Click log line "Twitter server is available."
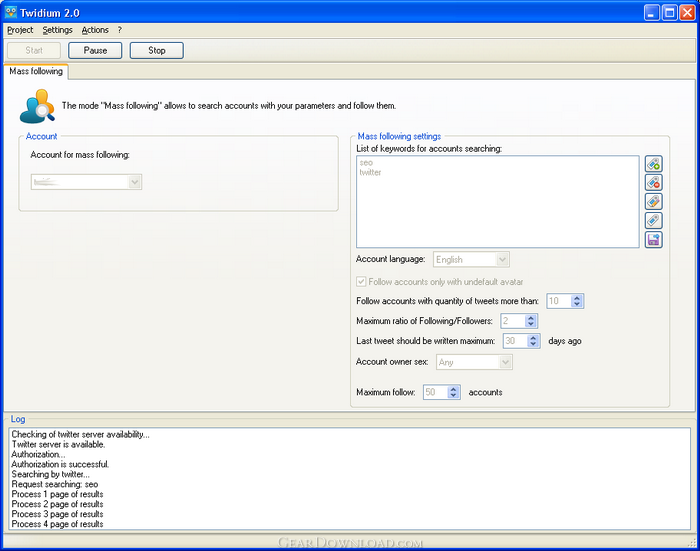 [x=58, y=444]
